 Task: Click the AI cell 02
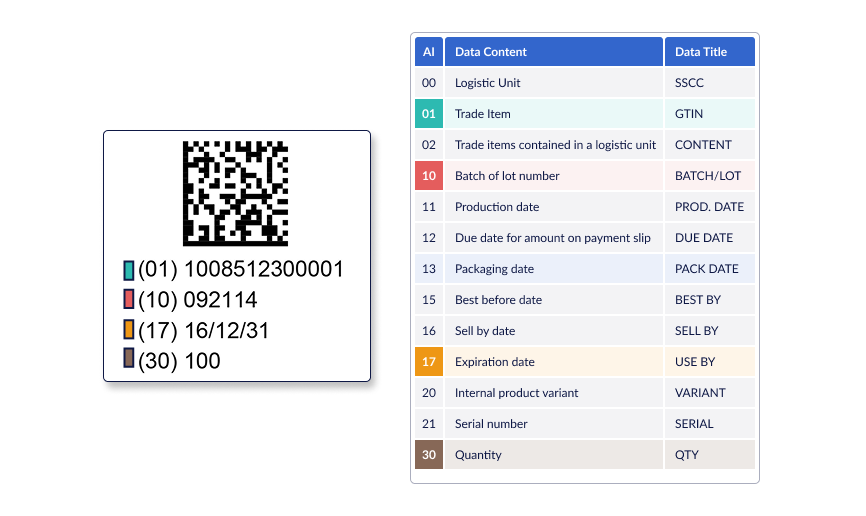(429, 145)
